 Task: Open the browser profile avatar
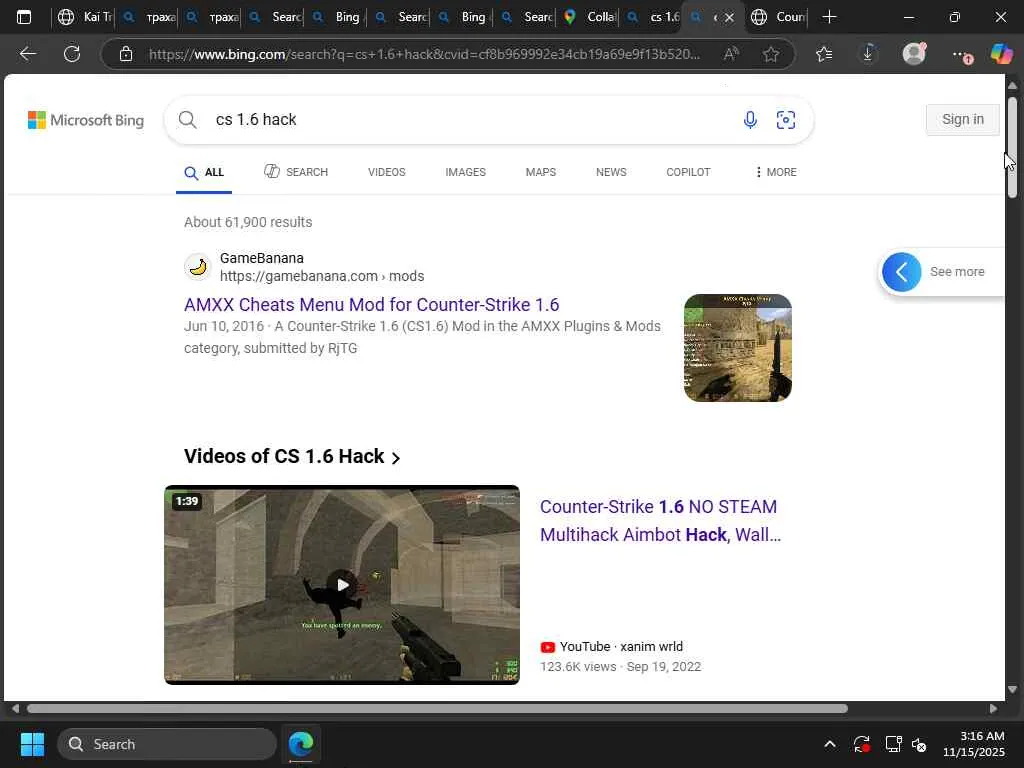pyautogui.click(x=914, y=54)
